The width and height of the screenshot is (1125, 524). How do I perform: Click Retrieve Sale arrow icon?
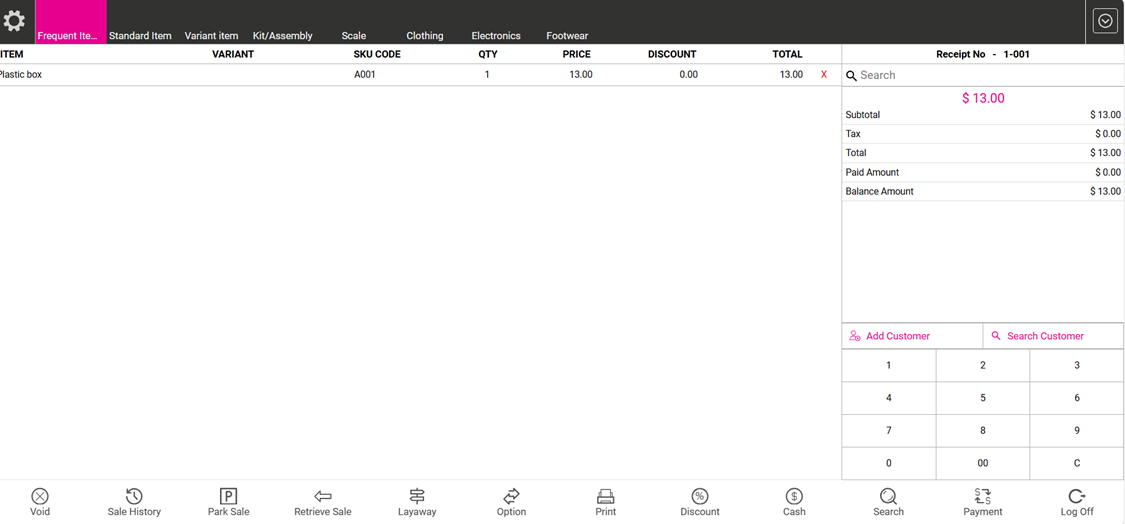pyautogui.click(x=322, y=497)
